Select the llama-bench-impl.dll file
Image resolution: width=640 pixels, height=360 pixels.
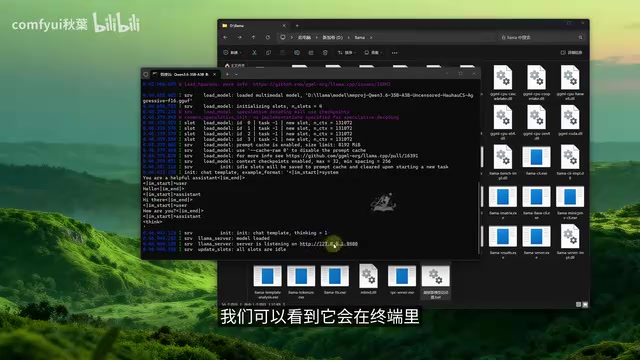[503, 162]
